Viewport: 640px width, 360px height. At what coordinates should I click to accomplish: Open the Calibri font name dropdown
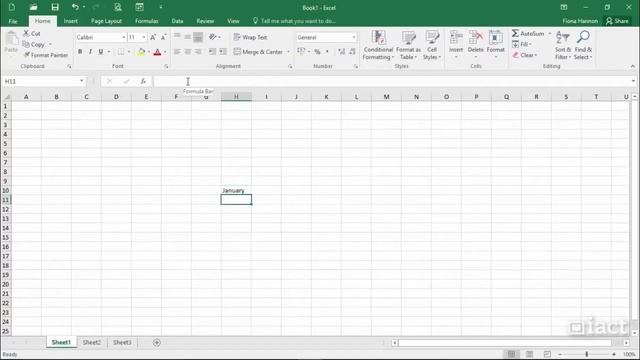[x=124, y=37]
